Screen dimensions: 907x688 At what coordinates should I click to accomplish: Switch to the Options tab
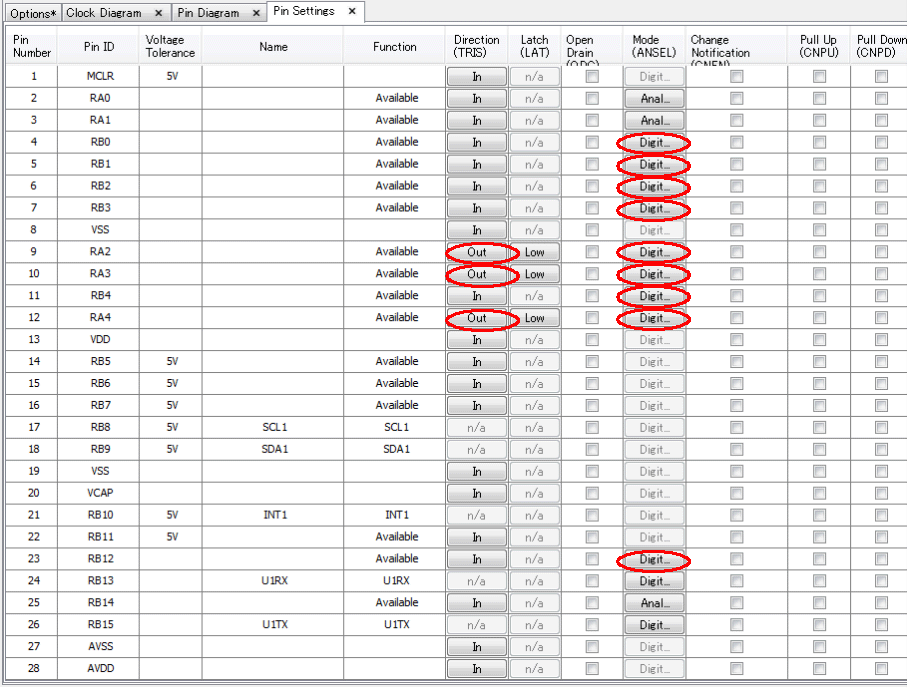[x=30, y=13]
